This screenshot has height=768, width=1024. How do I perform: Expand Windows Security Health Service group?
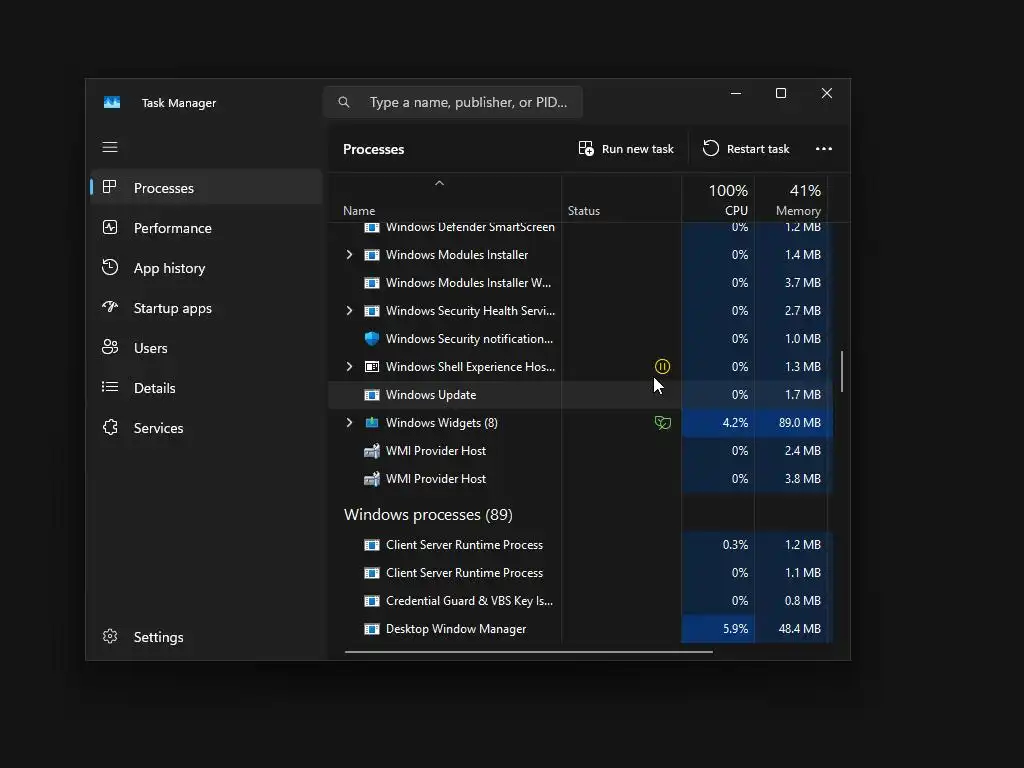click(349, 311)
